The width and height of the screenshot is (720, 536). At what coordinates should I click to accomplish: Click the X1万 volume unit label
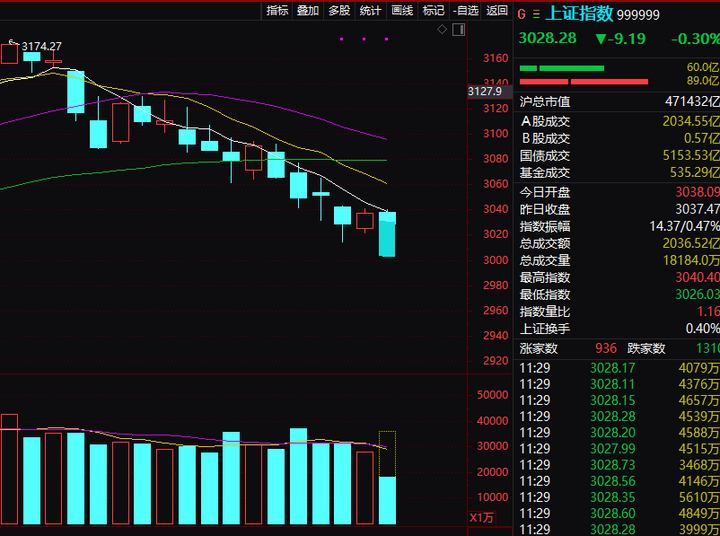point(481,518)
